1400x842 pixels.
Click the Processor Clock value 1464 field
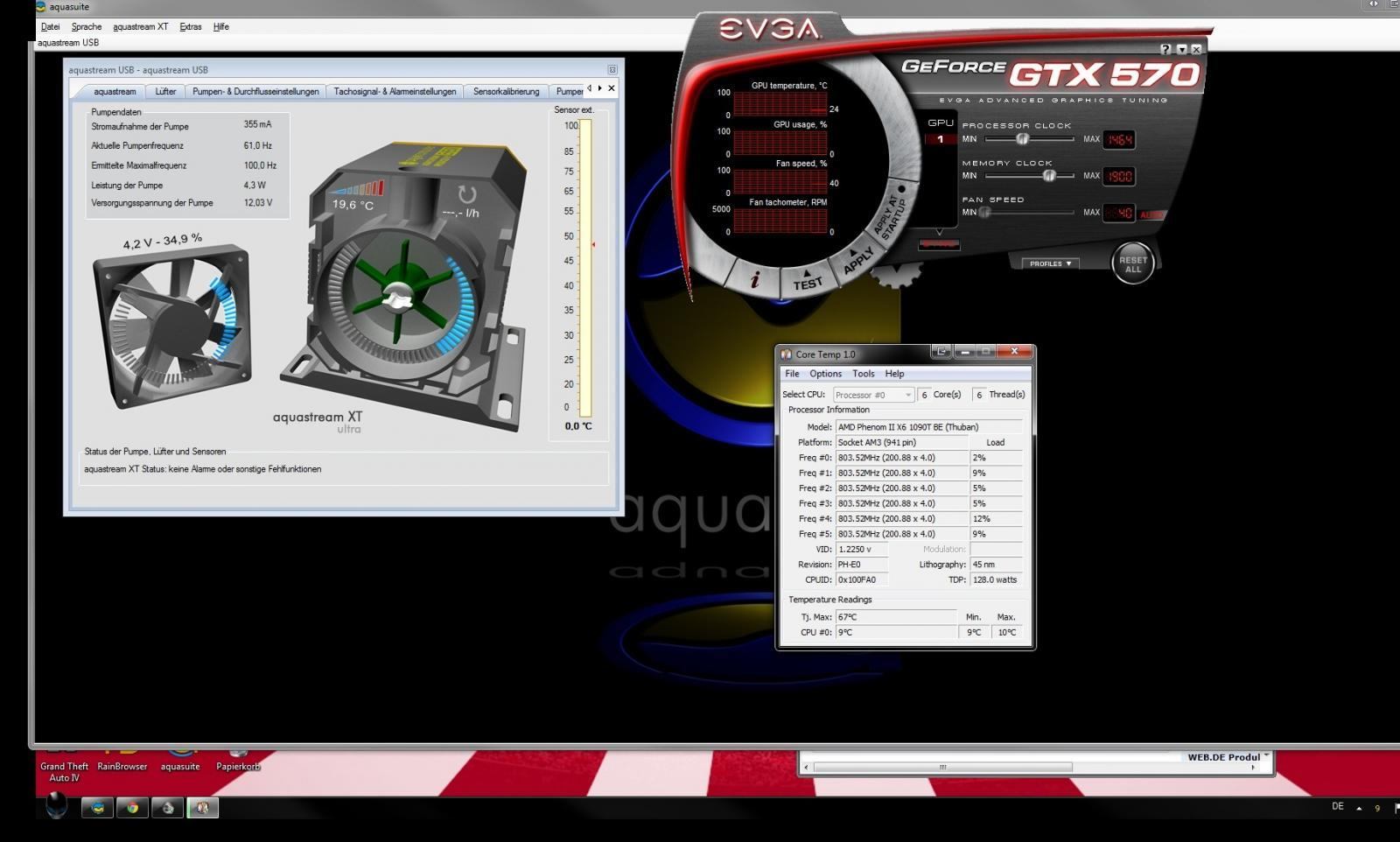(1119, 140)
